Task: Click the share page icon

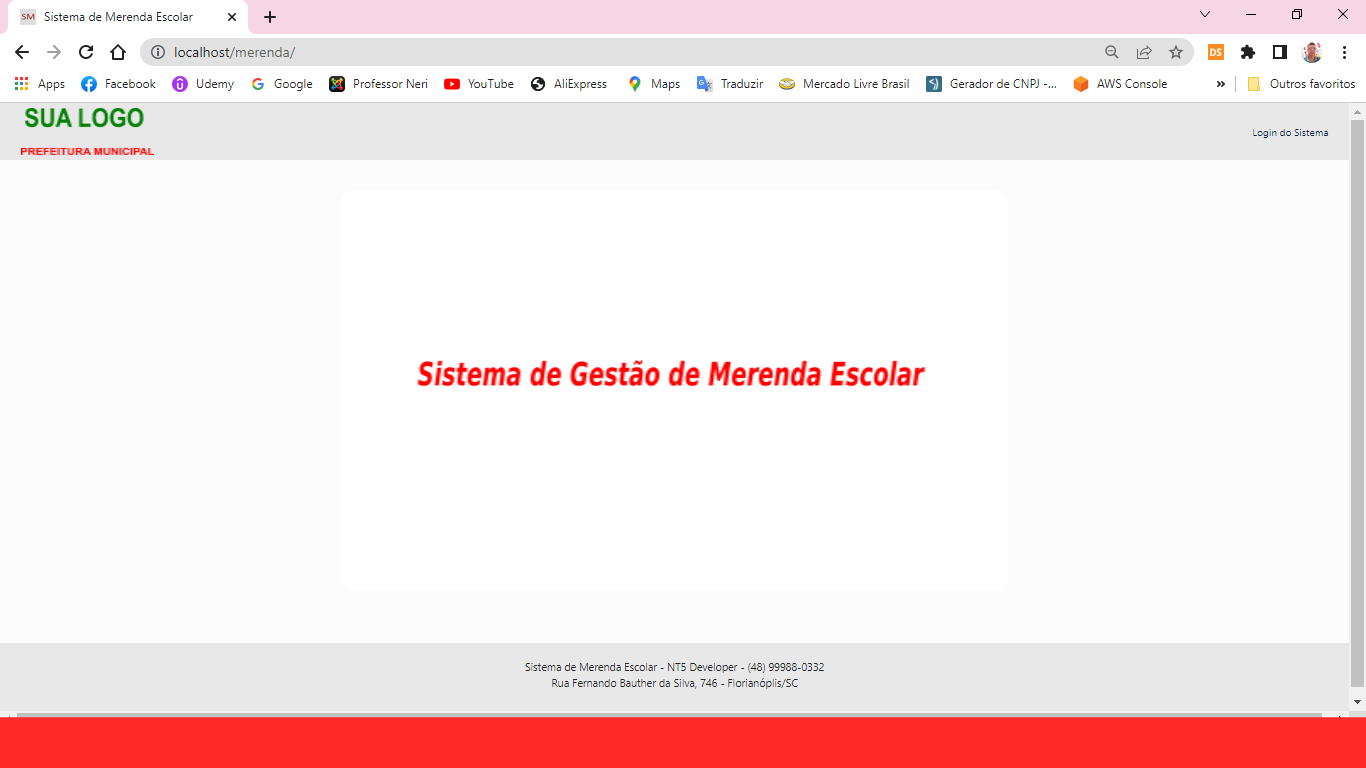Action: 1144,52
